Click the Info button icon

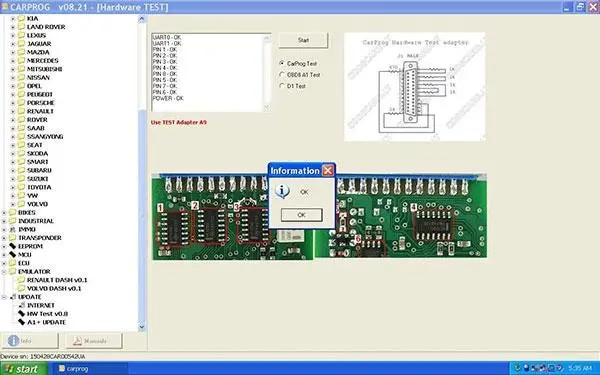(x=14, y=341)
